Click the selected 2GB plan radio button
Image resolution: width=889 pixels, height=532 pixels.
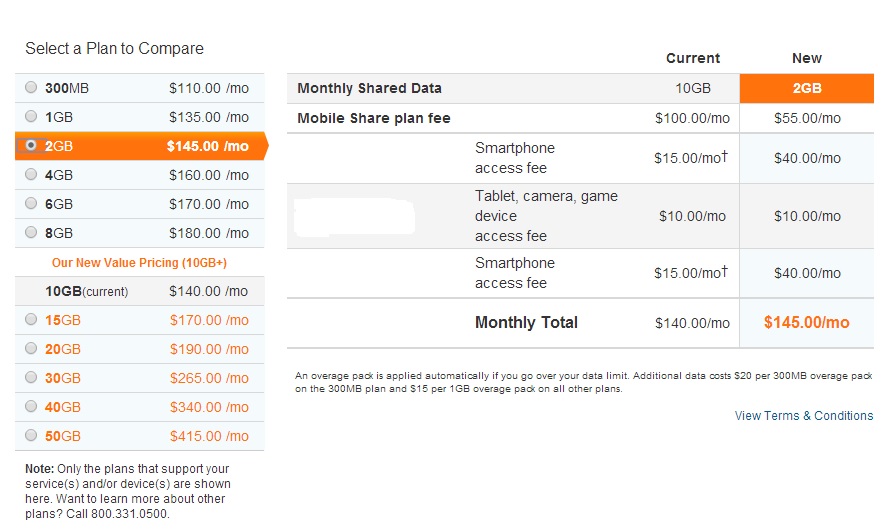tap(31, 145)
